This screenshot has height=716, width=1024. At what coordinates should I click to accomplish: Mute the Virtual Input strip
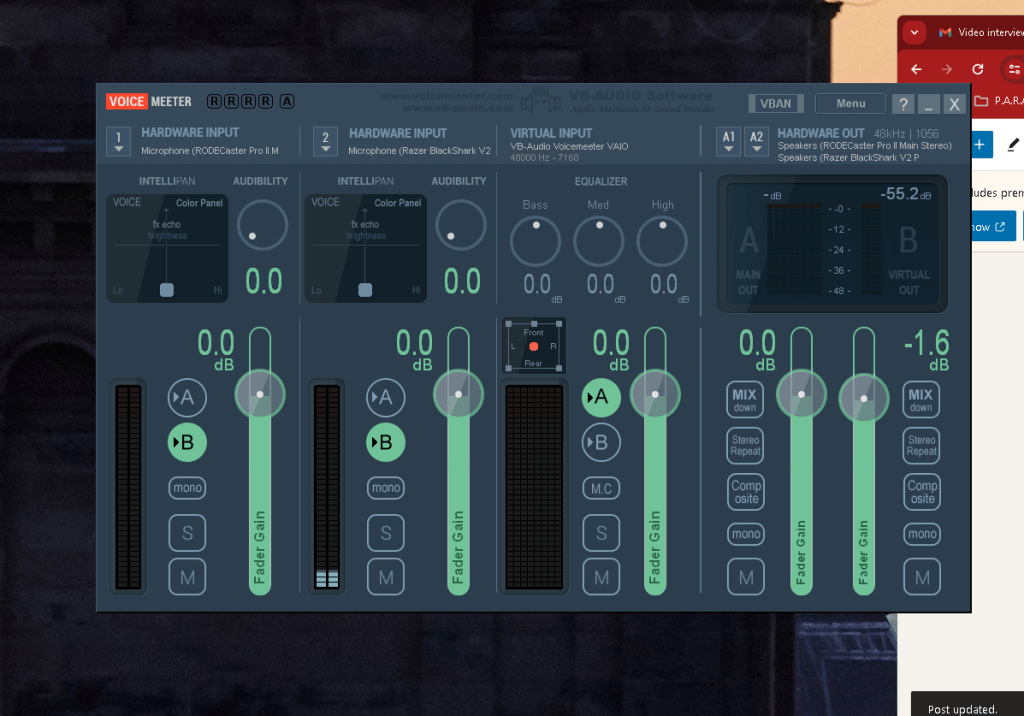point(601,578)
